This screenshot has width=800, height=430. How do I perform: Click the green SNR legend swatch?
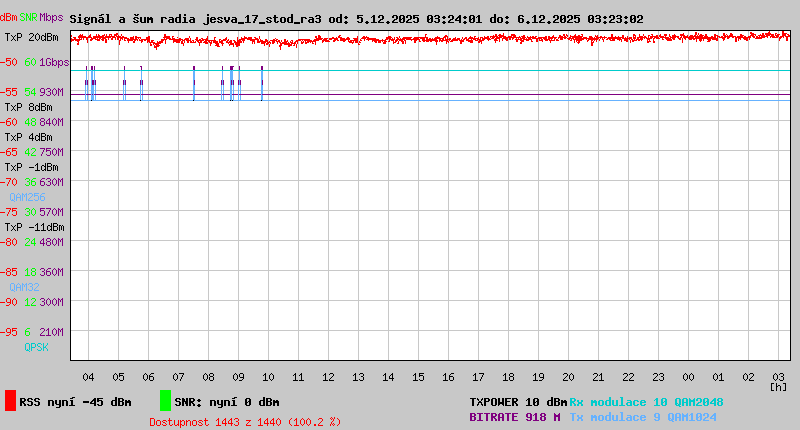click(165, 401)
